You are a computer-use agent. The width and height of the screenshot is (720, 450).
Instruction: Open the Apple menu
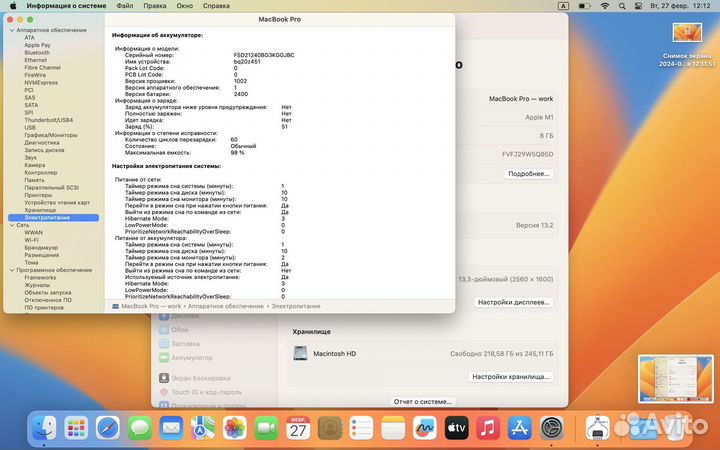(13, 6)
